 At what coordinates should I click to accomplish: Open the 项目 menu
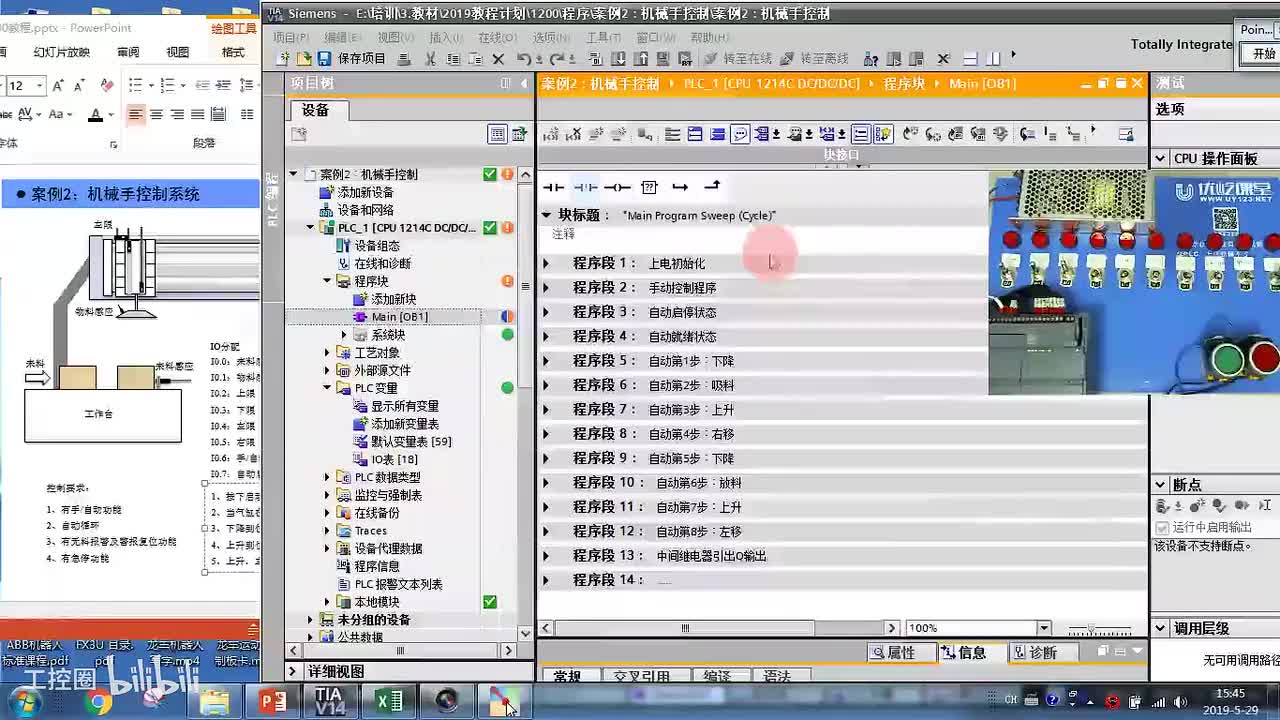coord(290,37)
